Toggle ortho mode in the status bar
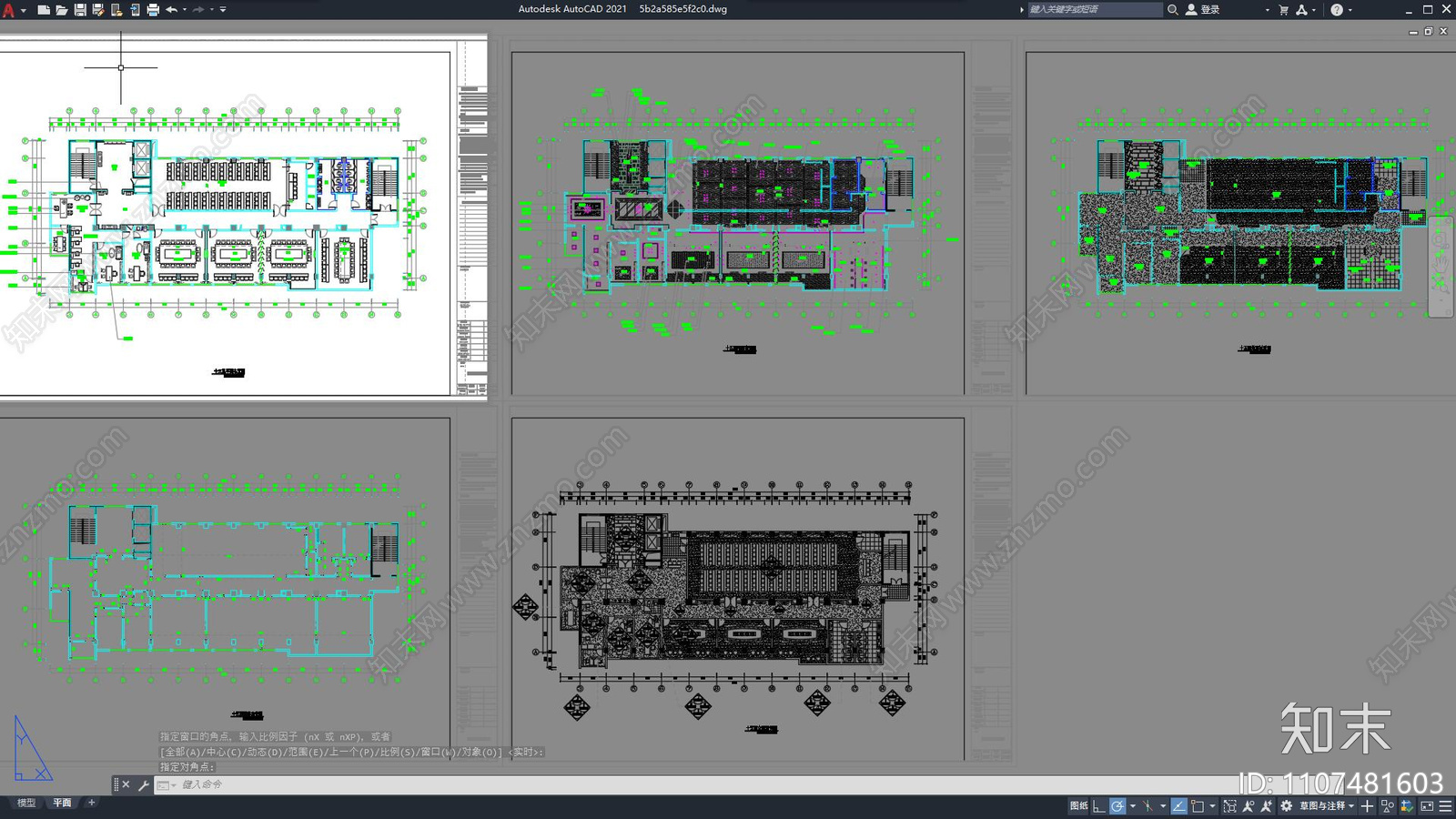Screen dimensions: 1456x819 [x=1098, y=806]
